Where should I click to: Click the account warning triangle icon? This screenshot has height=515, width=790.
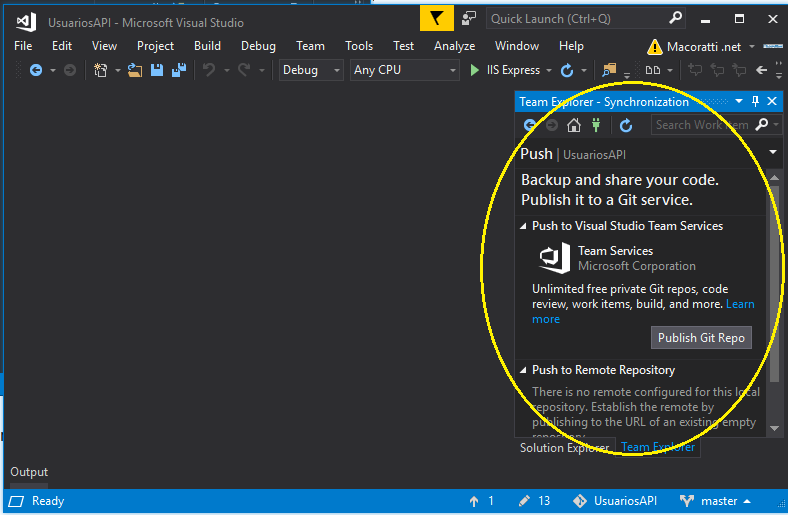pos(654,47)
